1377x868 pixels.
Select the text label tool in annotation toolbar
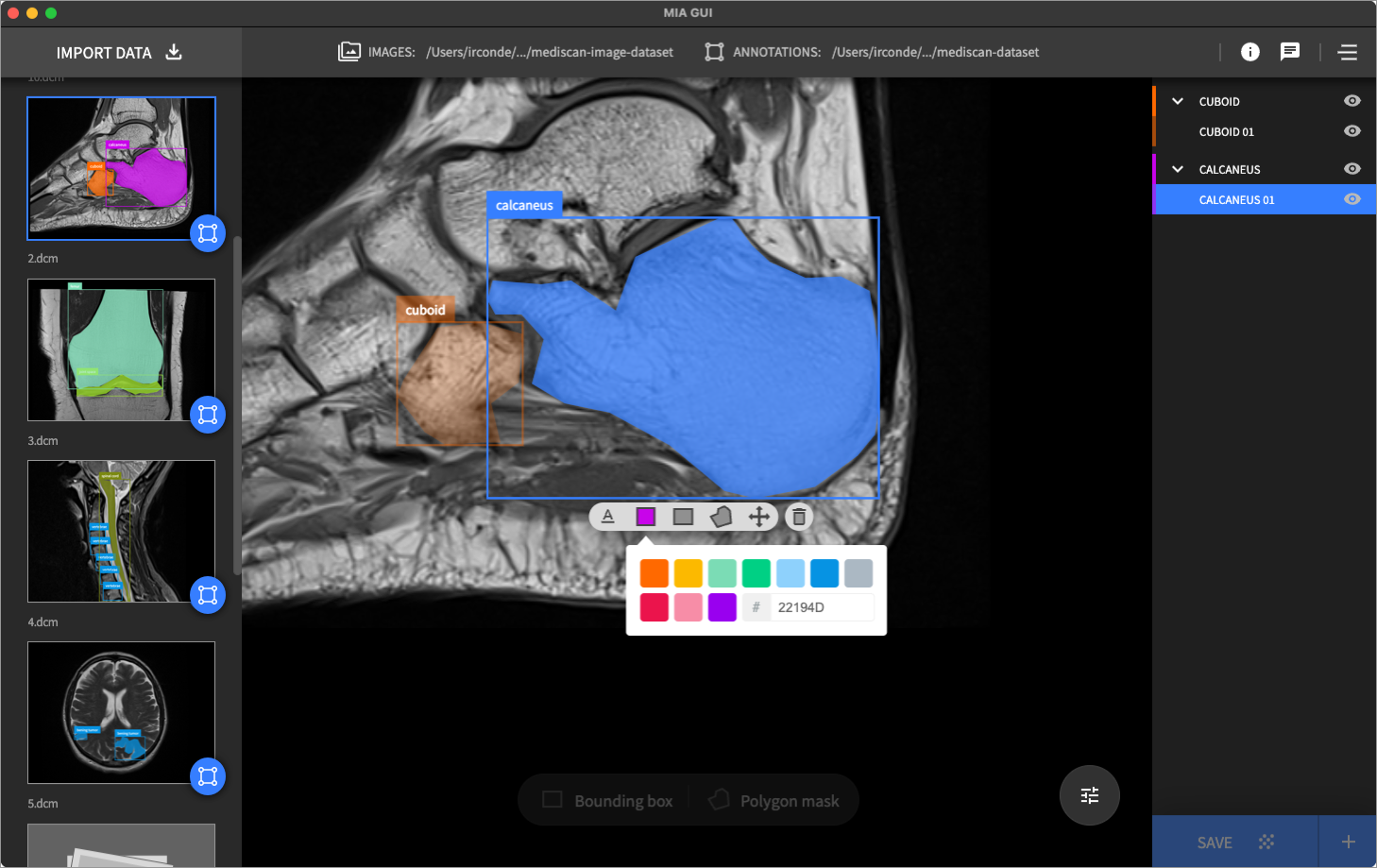[x=608, y=517]
